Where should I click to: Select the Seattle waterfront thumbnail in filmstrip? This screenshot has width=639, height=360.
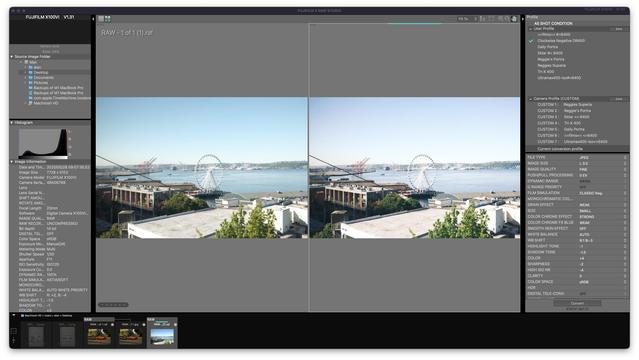tap(162, 337)
